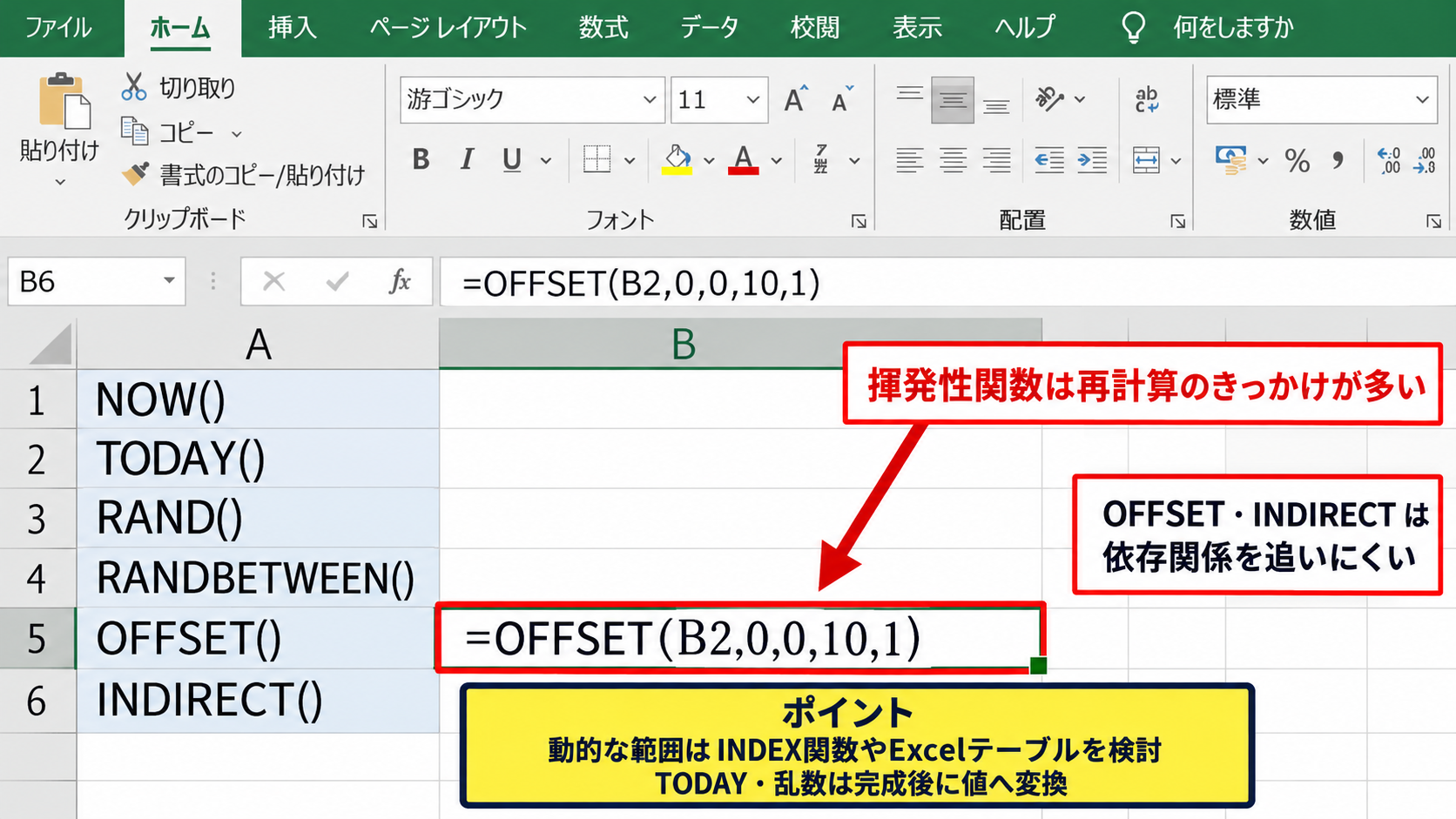Toggle Bold formatting

(421, 159)
